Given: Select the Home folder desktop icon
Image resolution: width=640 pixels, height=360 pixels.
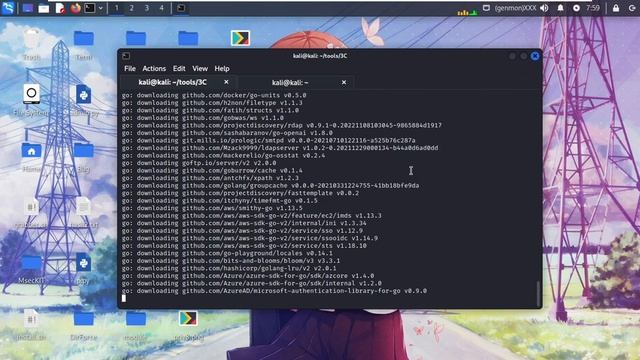Looking at the screenshot, I should click(x=31, y=158).
